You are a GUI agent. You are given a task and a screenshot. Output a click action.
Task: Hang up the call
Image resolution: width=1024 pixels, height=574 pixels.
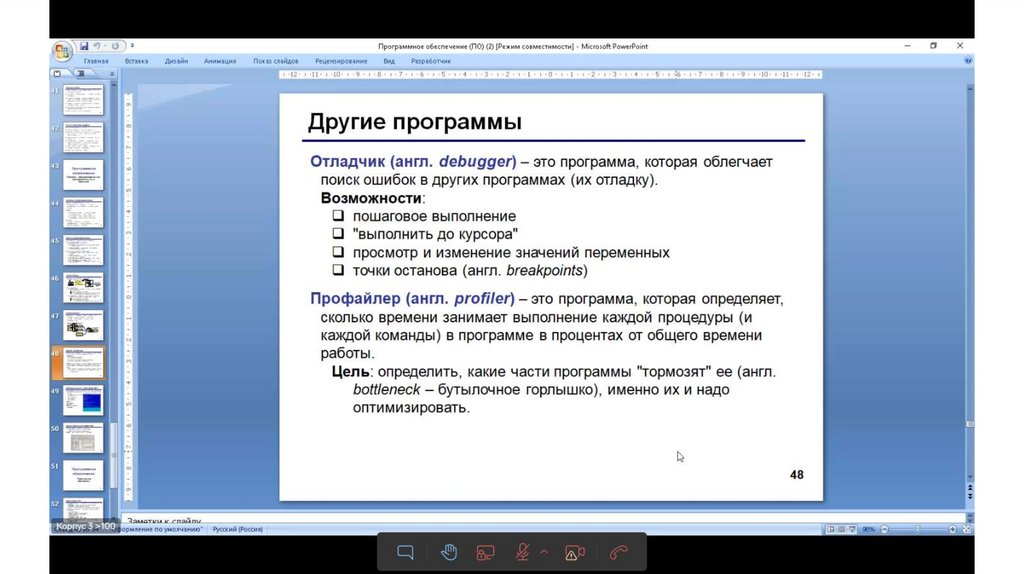[x=618, y=553]
